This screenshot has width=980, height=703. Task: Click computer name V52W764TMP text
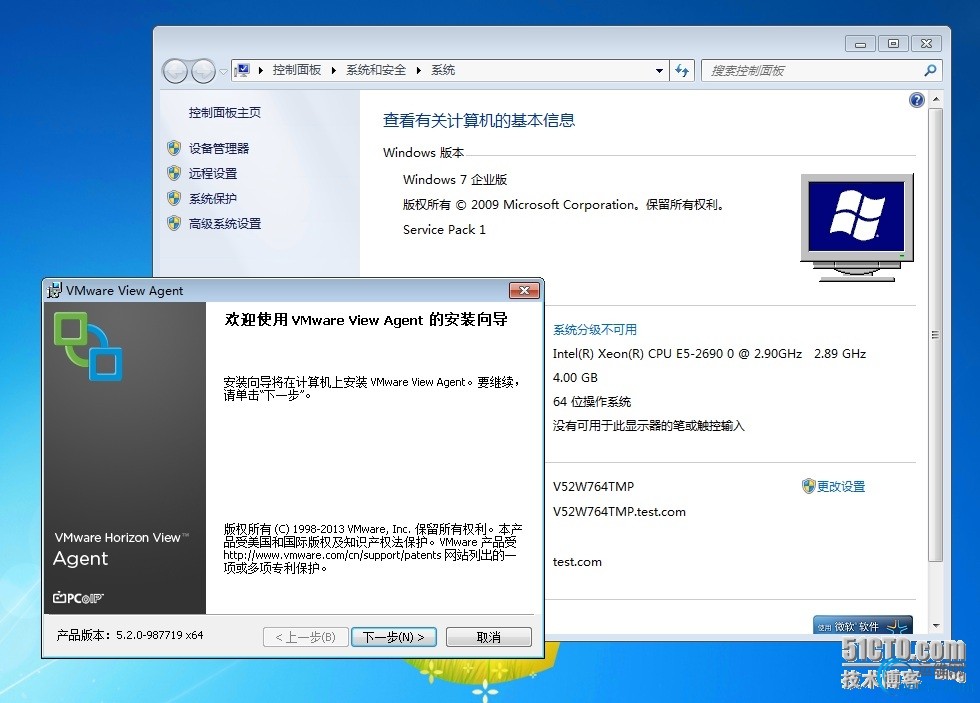(x=593, y=486)
